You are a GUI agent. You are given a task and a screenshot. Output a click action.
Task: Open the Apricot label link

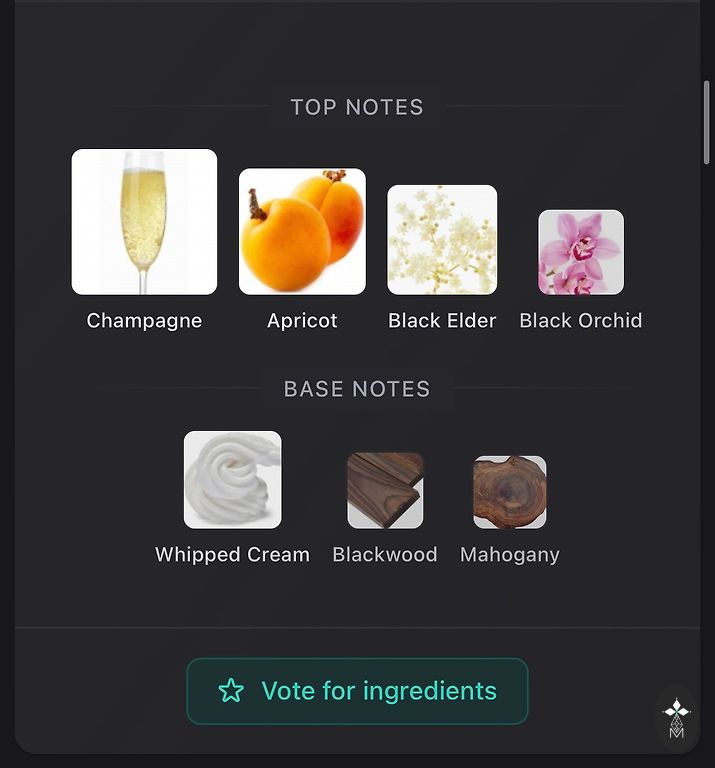302,321
